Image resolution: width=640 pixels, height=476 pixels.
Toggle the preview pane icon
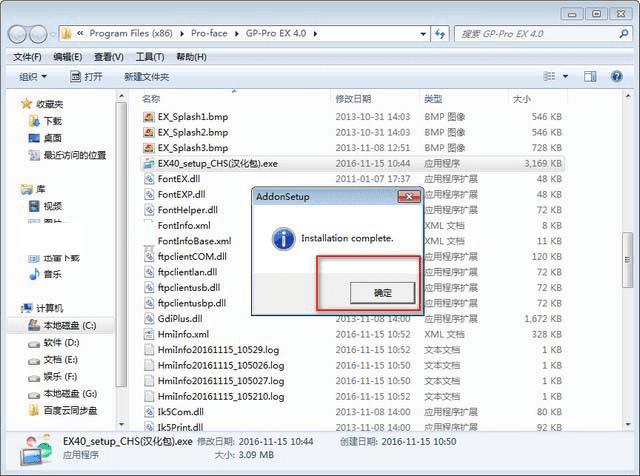[590, 76]
